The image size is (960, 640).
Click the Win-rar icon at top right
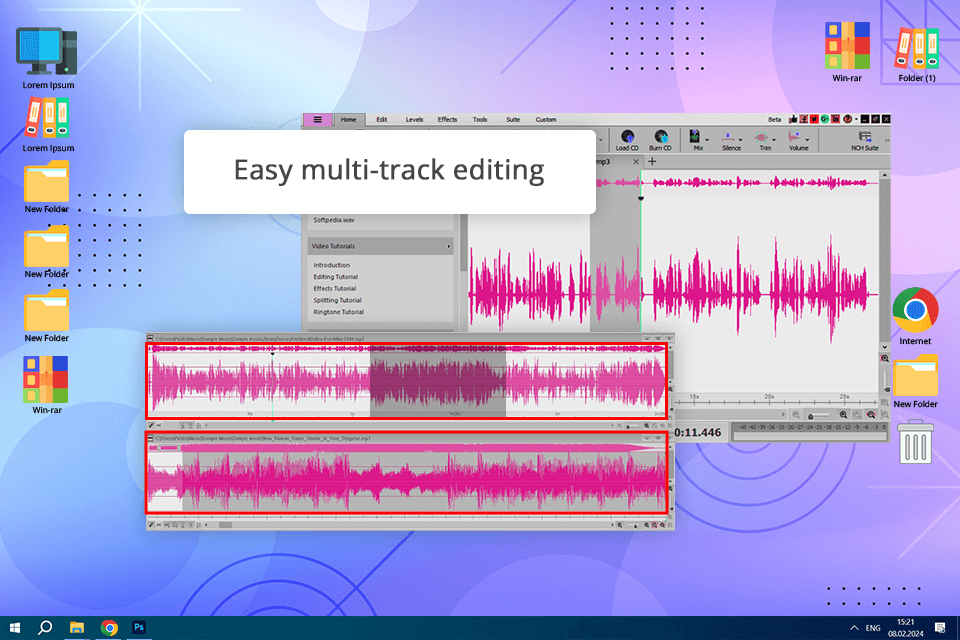tap(847, 46)
